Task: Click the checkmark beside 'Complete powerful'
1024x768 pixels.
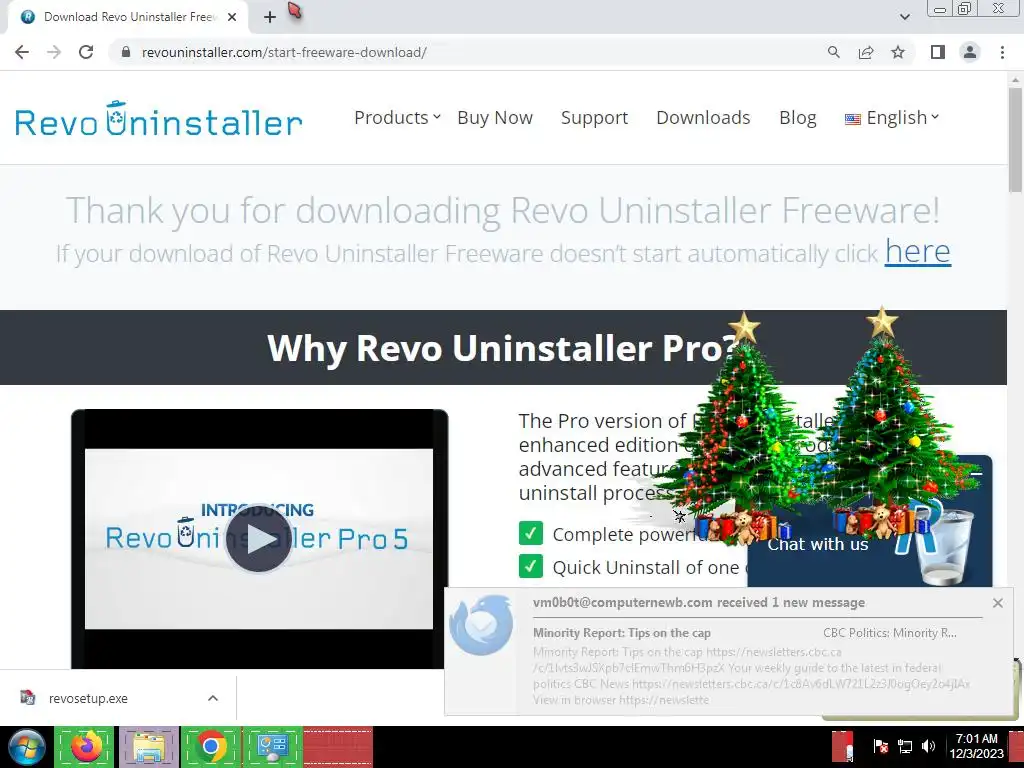Action: click(x=531, y=534)
